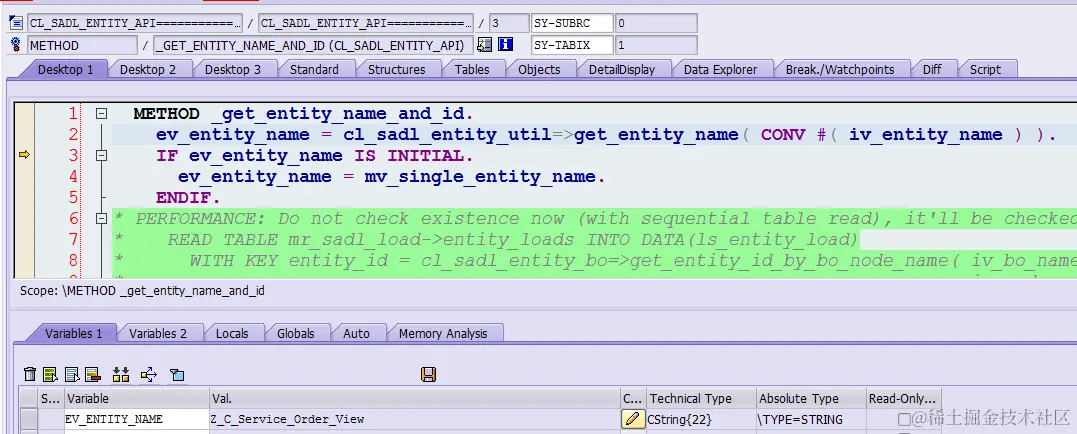The height and width of the screenshot is (434, 1077).
Task: Open the DetailDisplay tab
Action: [622, 69]
